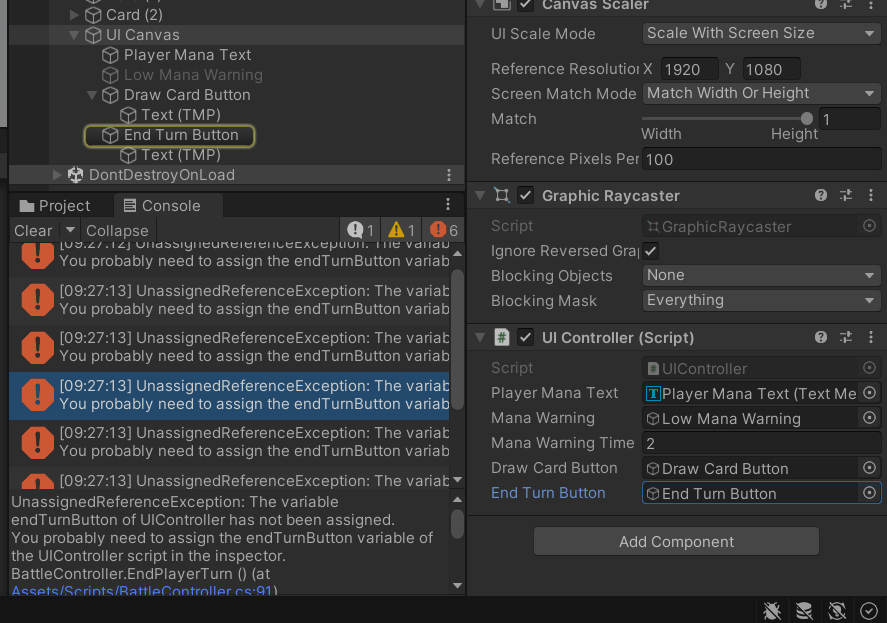The height and width of the screenshot is (623, 887).
Task: Open the Blocking Mask dropdown
Action: pyautogui.click(x=761, y=300)
